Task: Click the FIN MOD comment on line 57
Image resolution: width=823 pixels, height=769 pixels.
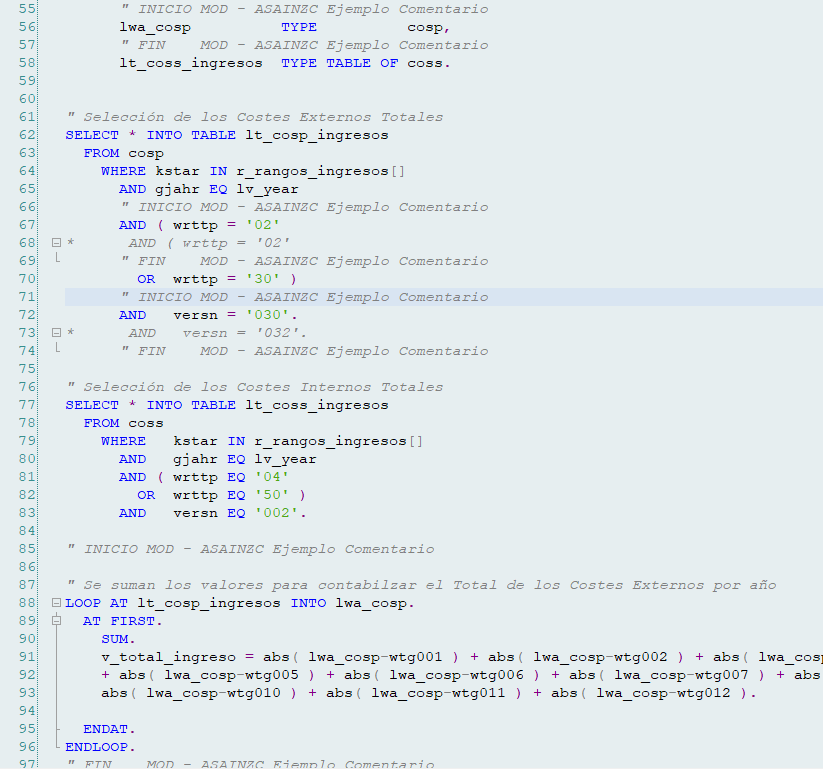Action: pyautogui.click(x=304, y=45)
